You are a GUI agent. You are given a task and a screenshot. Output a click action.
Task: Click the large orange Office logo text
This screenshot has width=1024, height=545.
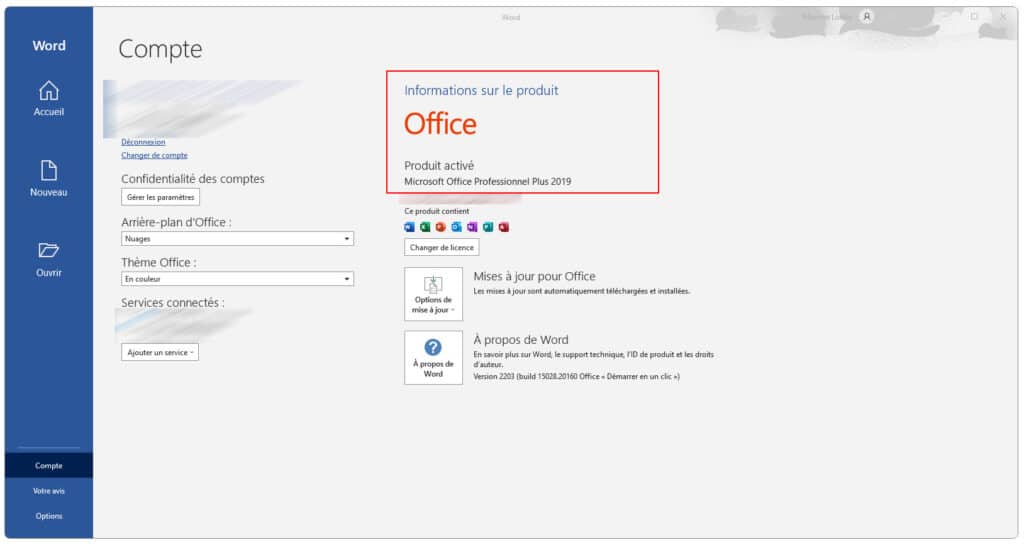(440, 124)
